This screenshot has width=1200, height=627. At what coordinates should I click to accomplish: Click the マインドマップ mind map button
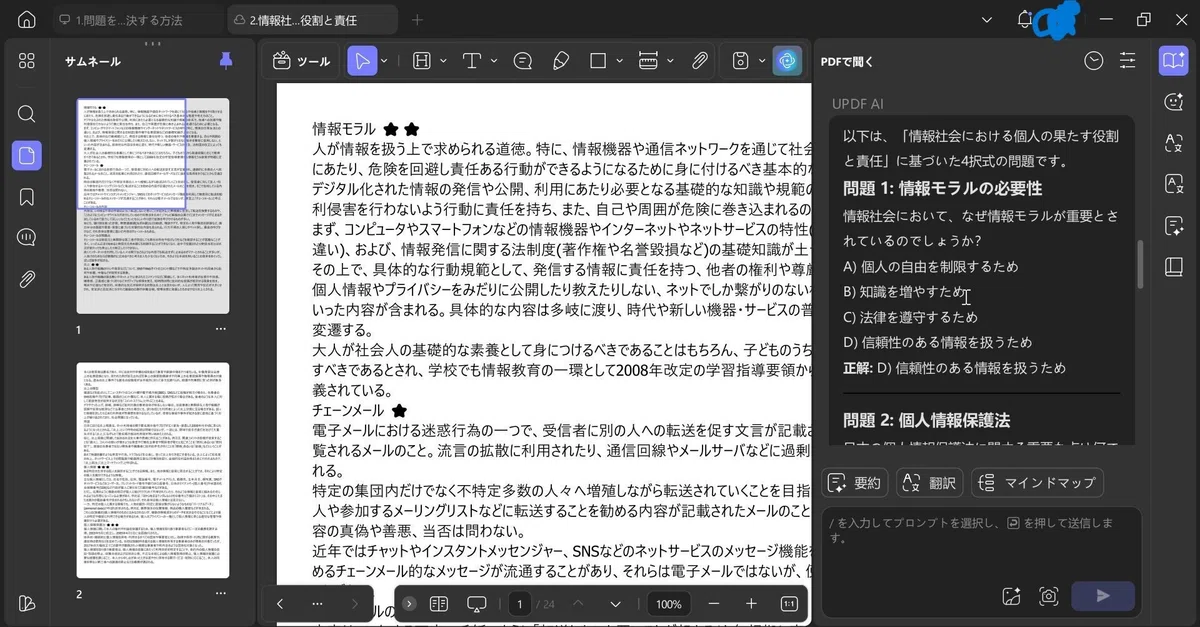click(x=1037, y=483)
